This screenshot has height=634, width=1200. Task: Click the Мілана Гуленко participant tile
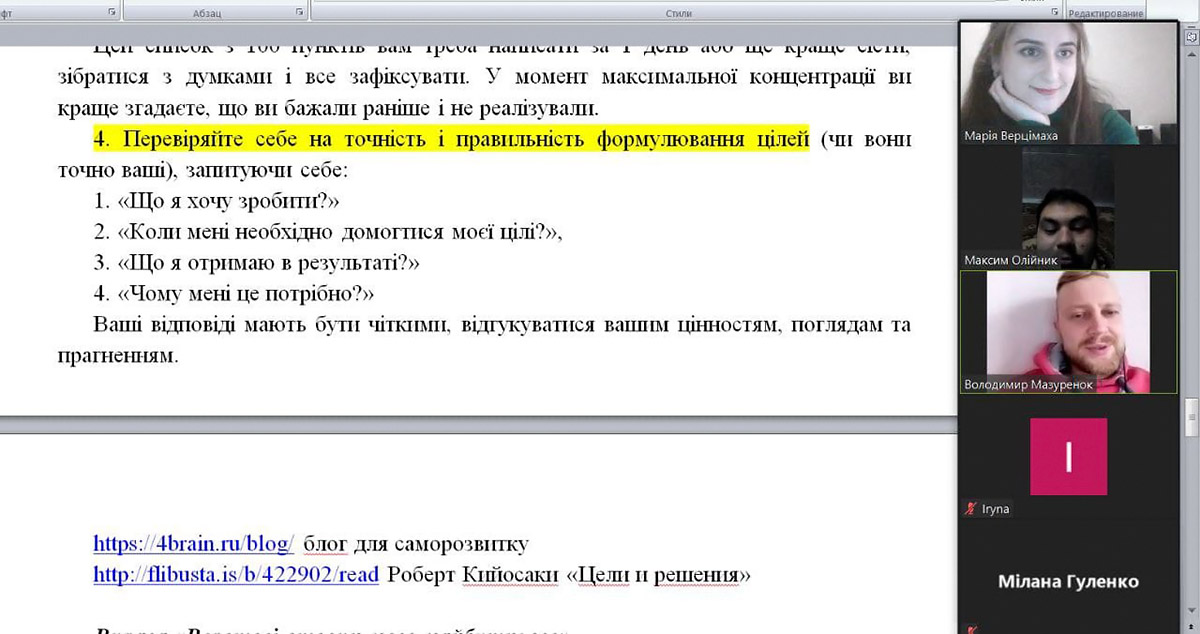[x=1068, y=581]
